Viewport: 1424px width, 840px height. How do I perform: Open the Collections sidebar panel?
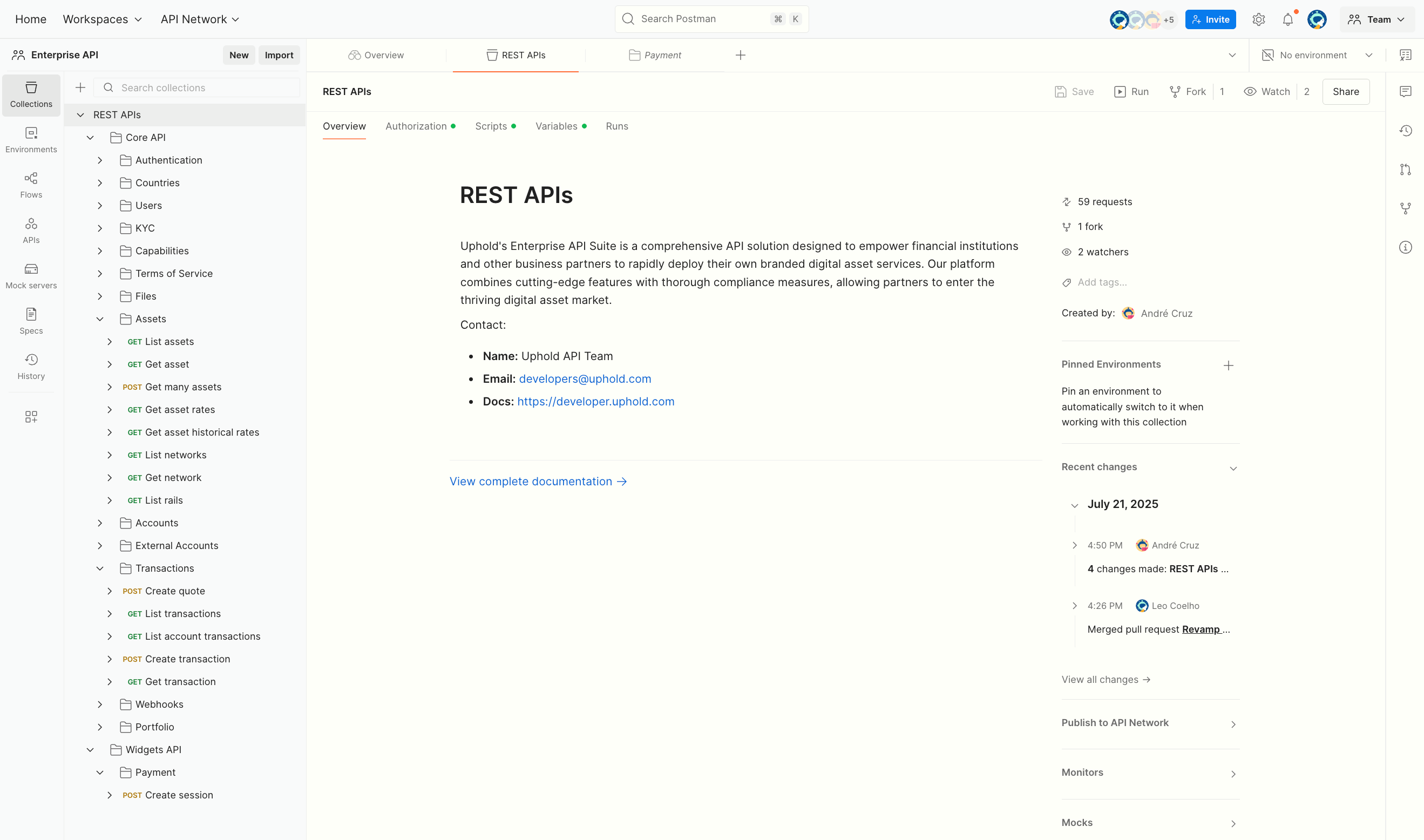click(x=31, y=95)
